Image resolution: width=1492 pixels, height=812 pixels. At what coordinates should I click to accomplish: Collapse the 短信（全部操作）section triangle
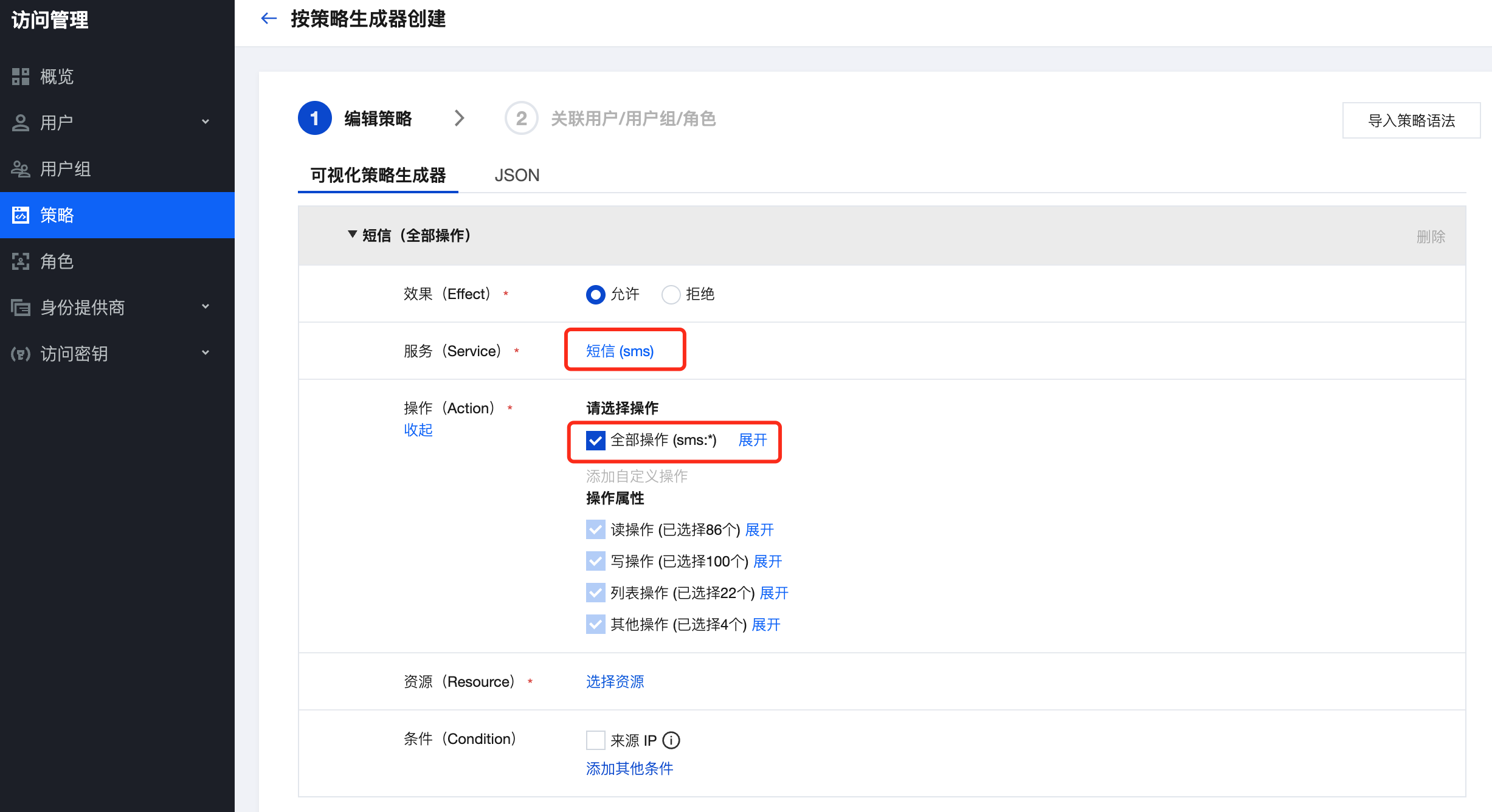point(352,235)
